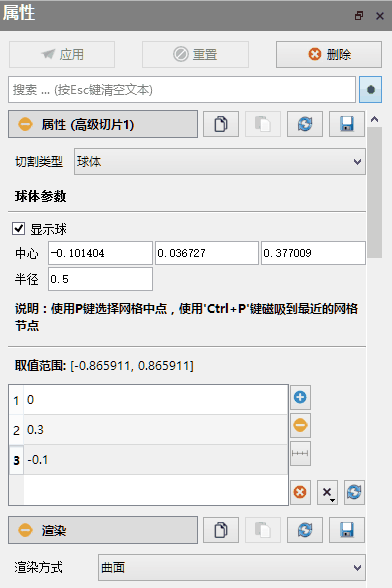Copy properties icon in 属性 section row
This screenshot has width=392, height=588.
pyautogui.click(x=221, y=124)
